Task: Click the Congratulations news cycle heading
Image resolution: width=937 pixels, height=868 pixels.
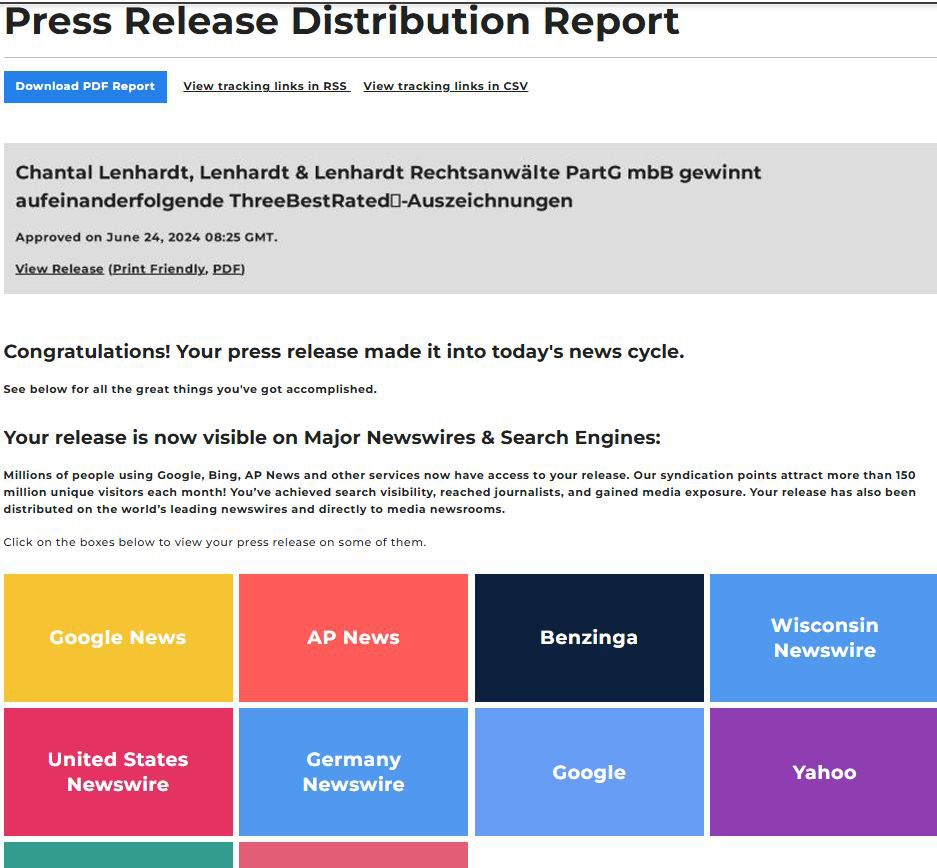Action: tap(344, 352)
